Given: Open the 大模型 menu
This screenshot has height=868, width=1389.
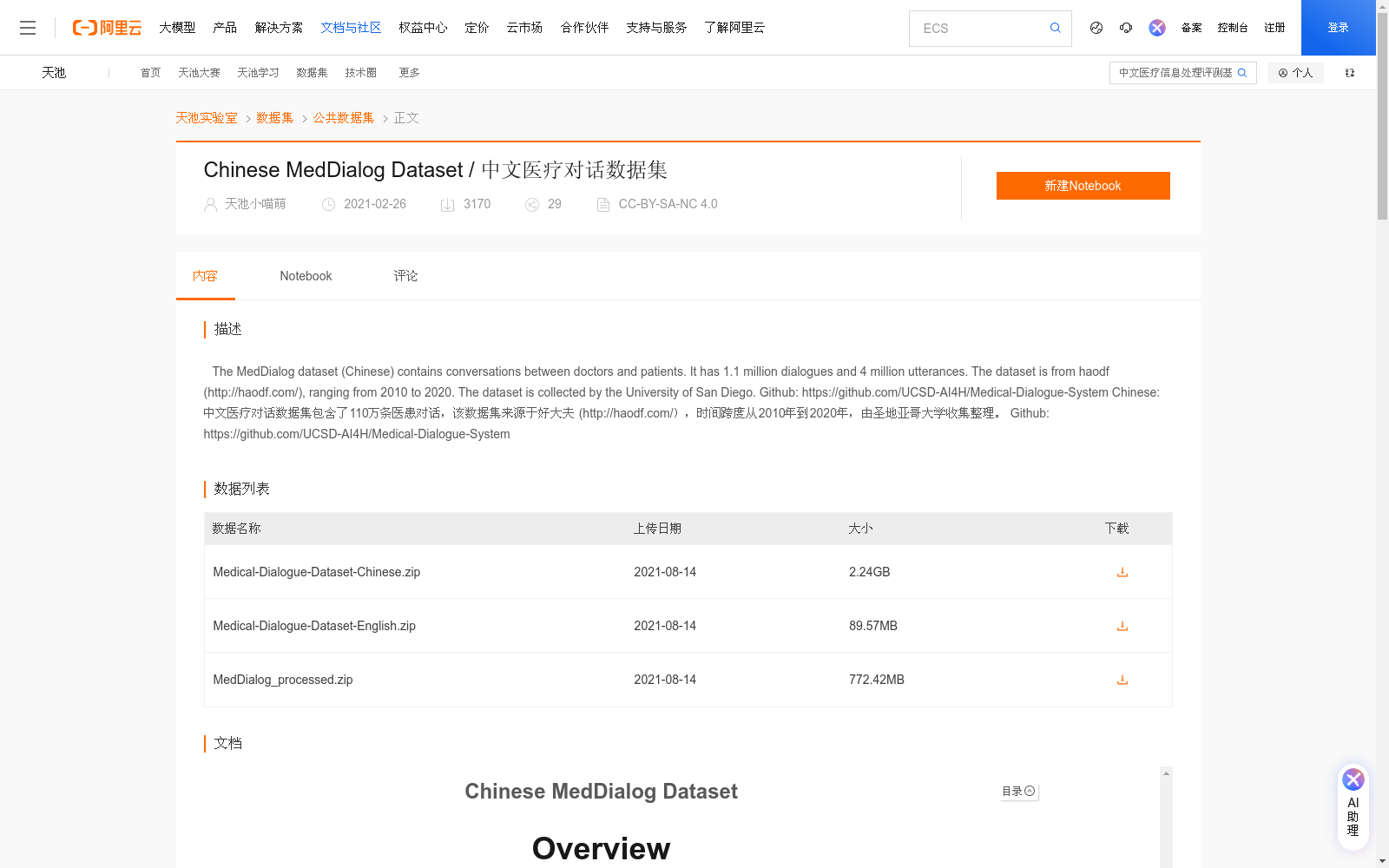Looking at the screenshot, I should coord(177,28).
